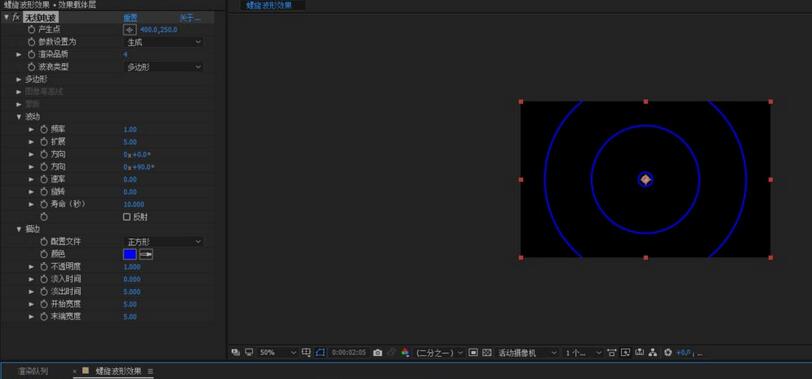Expand the 多边形 property group
Screen dimensions: 812x379
(19, 79)
